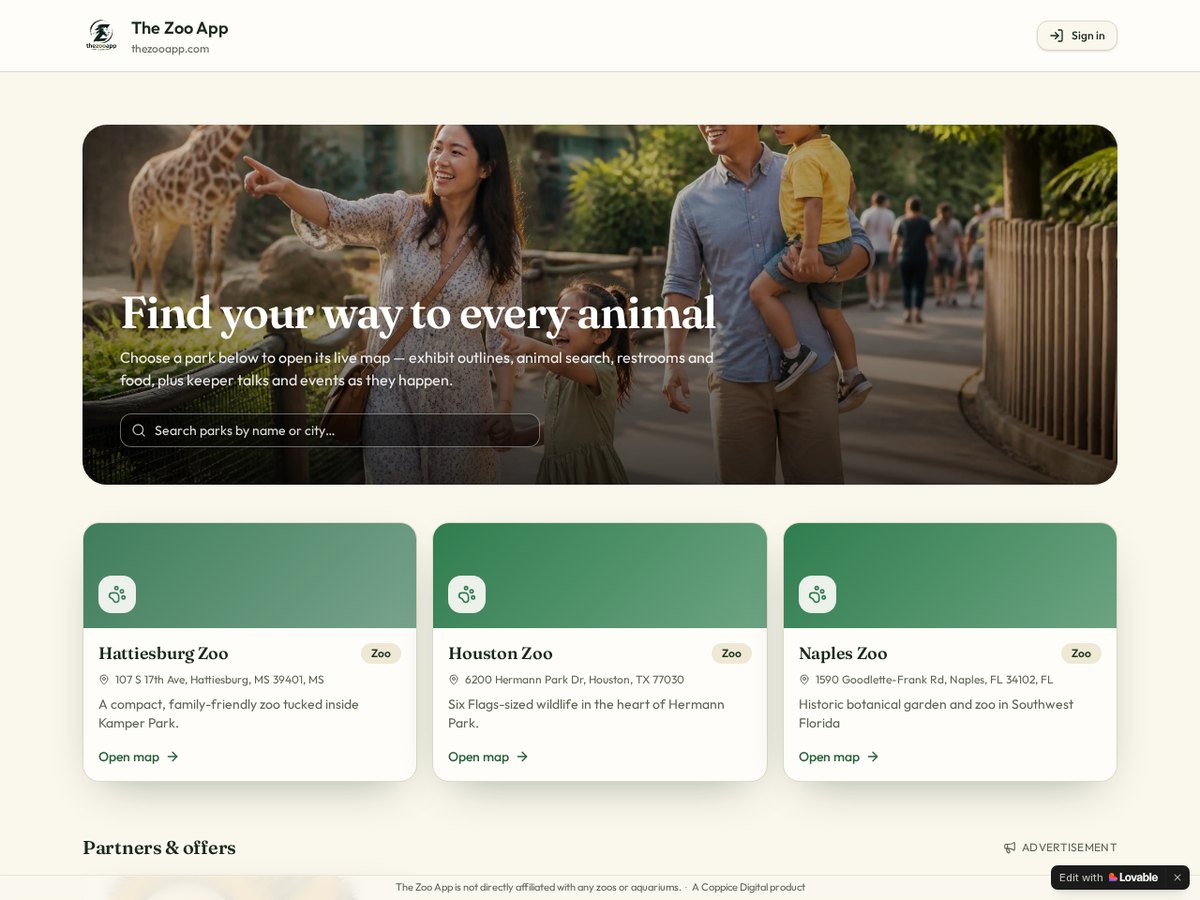Click the Sign in button
This screenshot has height=900, width=1200.
(1077, 36)
